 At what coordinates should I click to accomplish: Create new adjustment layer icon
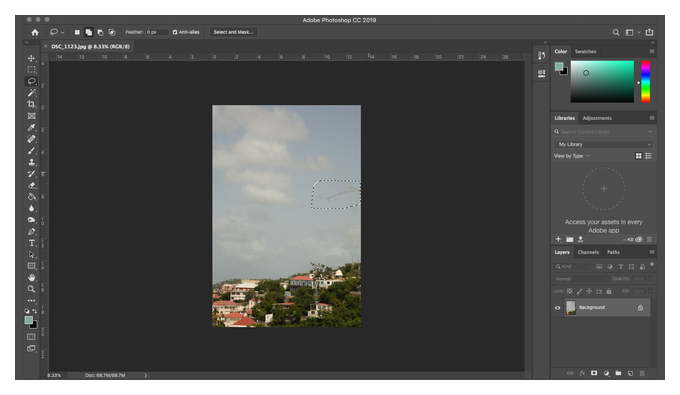[606, 373]
